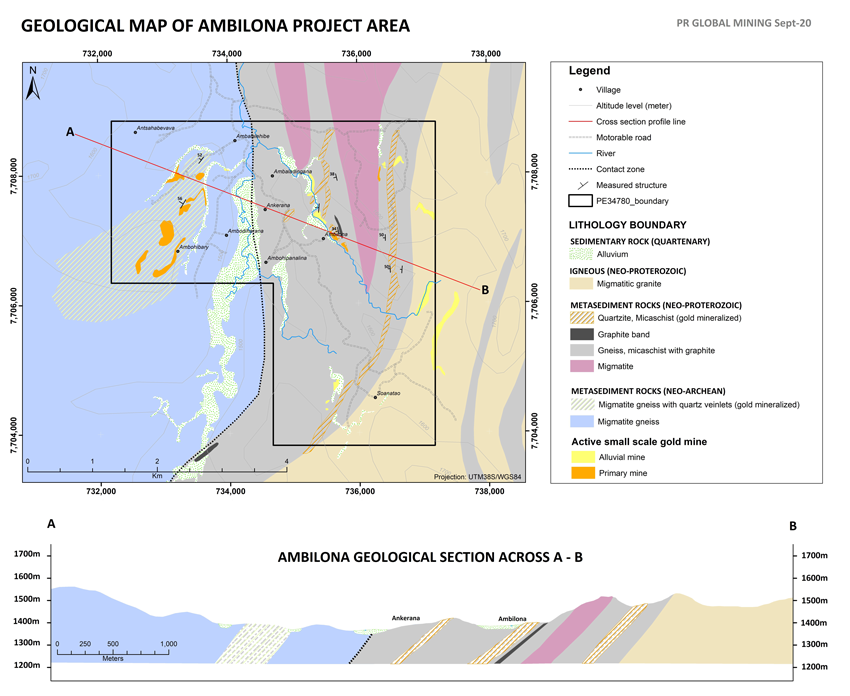
Task: Click the Alluvium pattern swatch in legend
Action: coord(581,254)
